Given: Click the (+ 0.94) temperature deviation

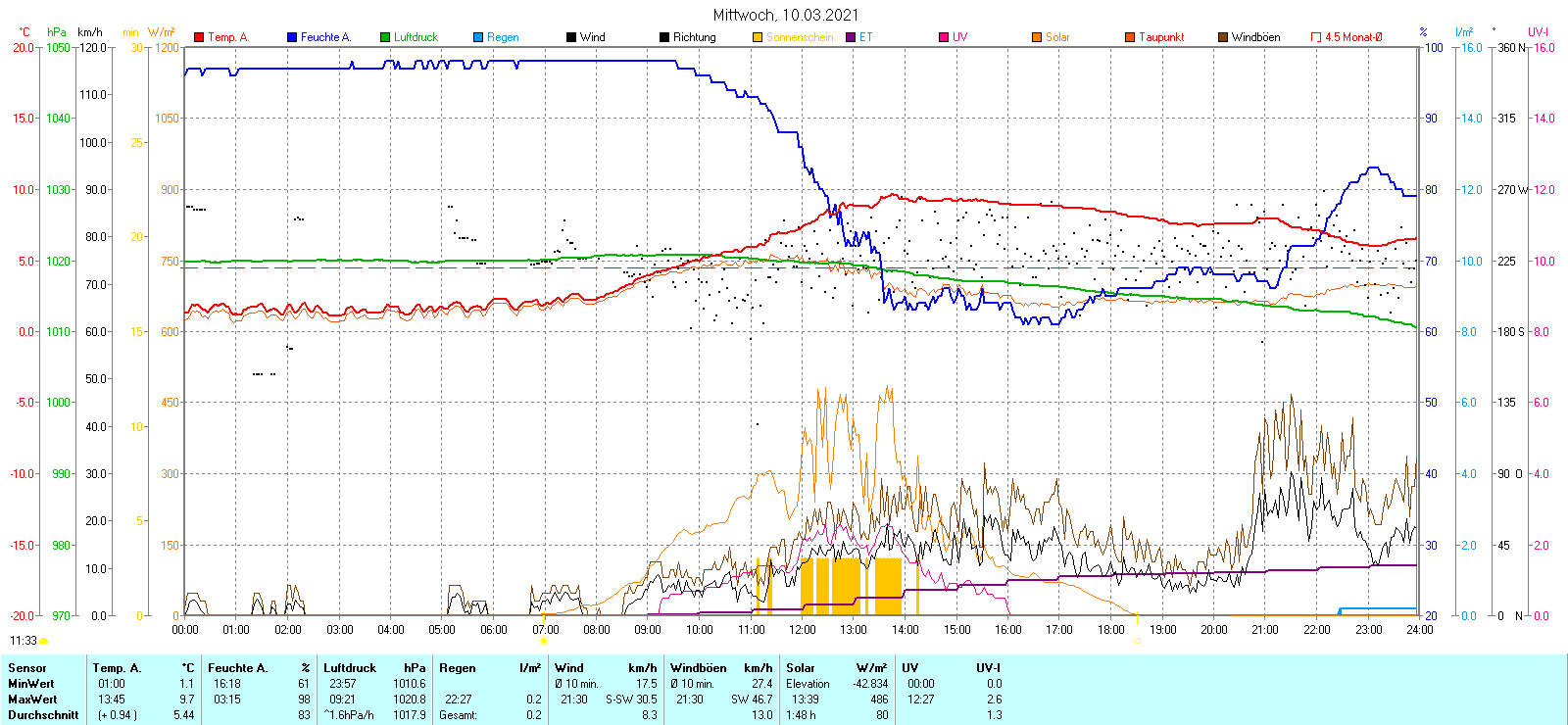Looking at the screenshot, I should pyautogui.click(x=117, y=715).
